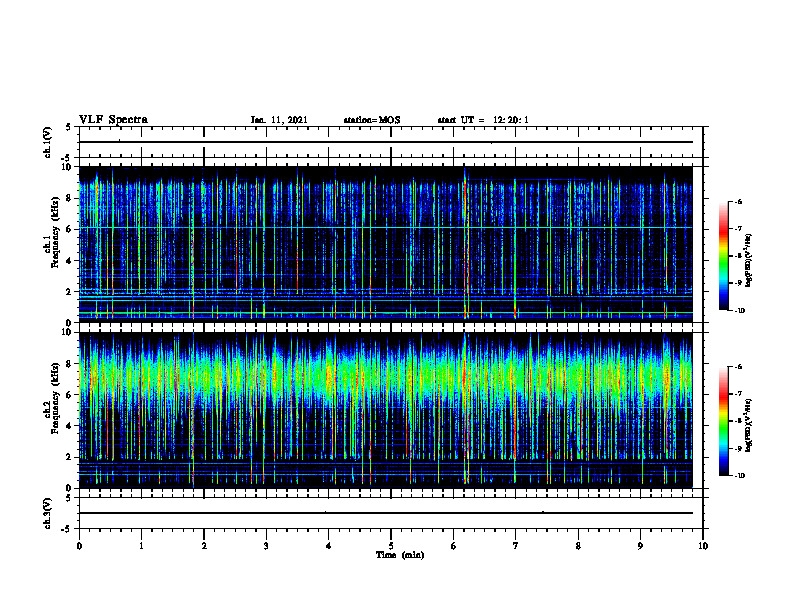Click the green-yellow noise band in the ch.2 spectrogram
792x612 pixels.
[x=386, y=376]
